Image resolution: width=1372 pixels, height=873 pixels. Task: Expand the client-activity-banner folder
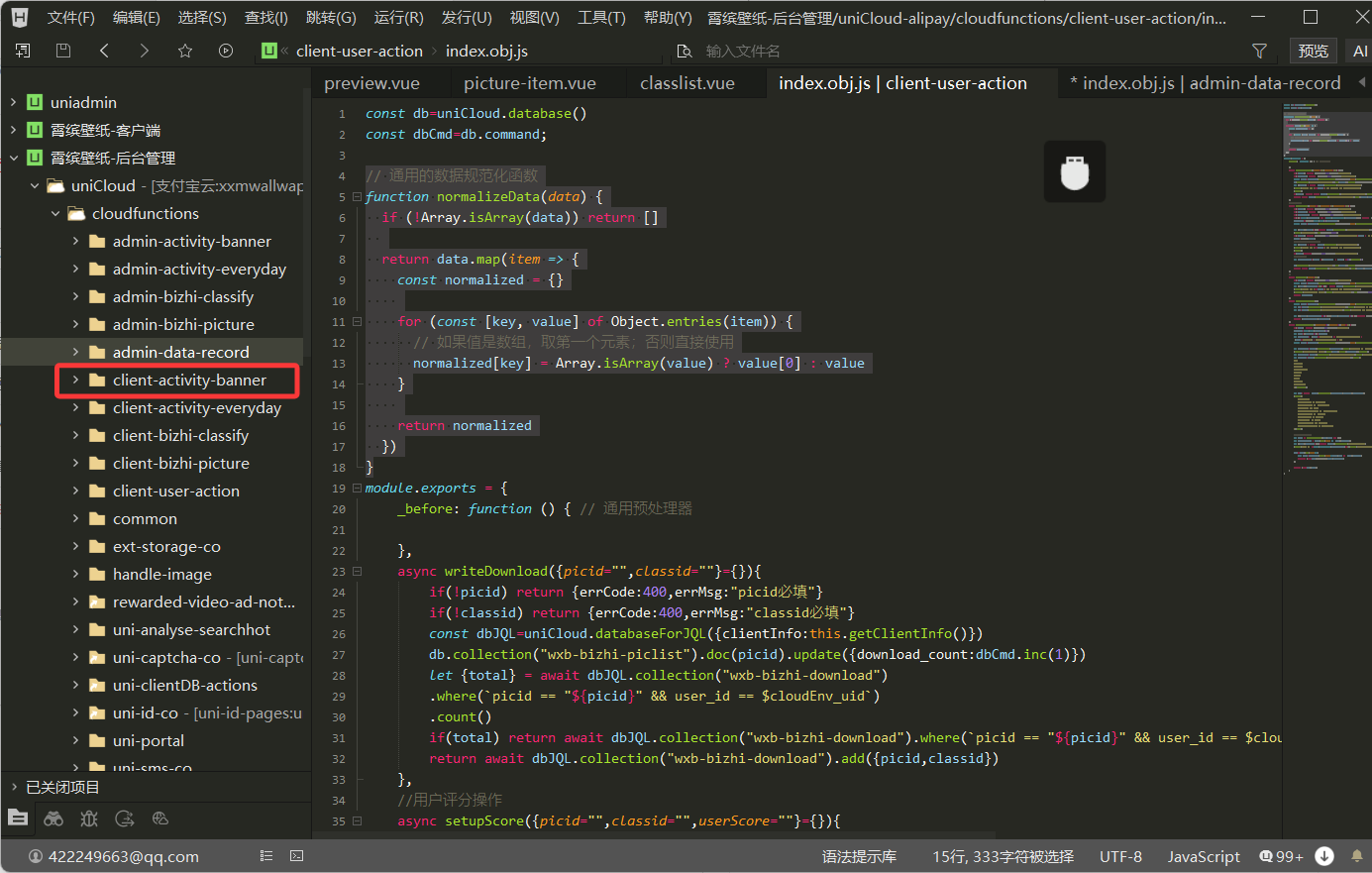(76, 380)
